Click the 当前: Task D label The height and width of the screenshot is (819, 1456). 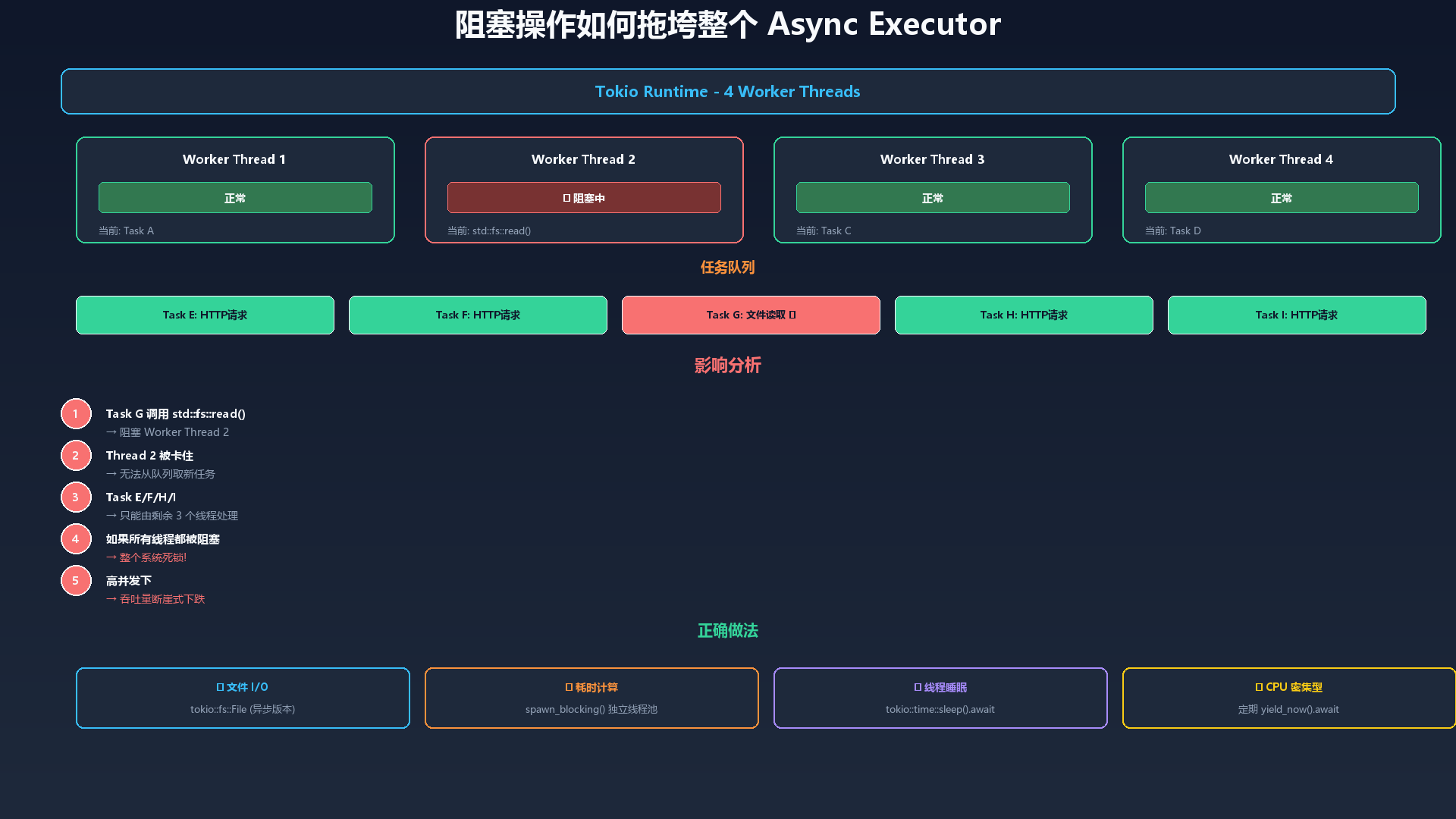point(1173,231)
